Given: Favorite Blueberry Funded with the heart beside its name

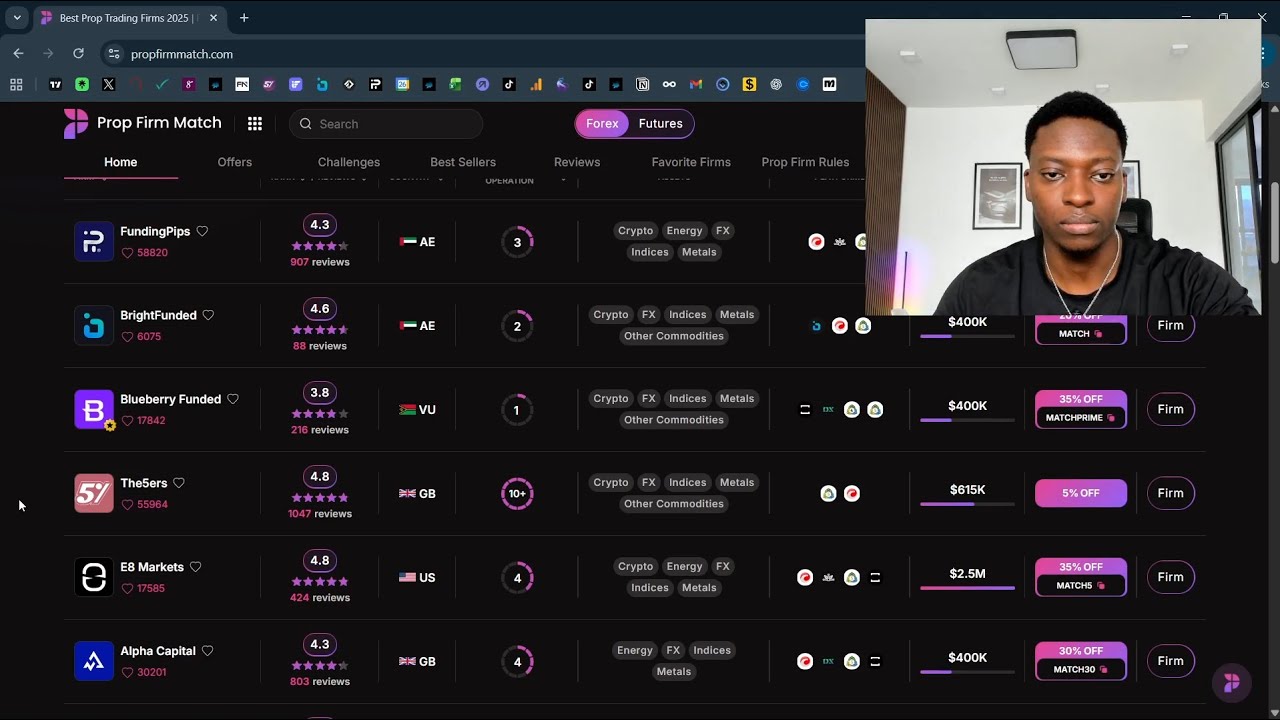Looking at the screenshot, I should click(x=233, y=399).
